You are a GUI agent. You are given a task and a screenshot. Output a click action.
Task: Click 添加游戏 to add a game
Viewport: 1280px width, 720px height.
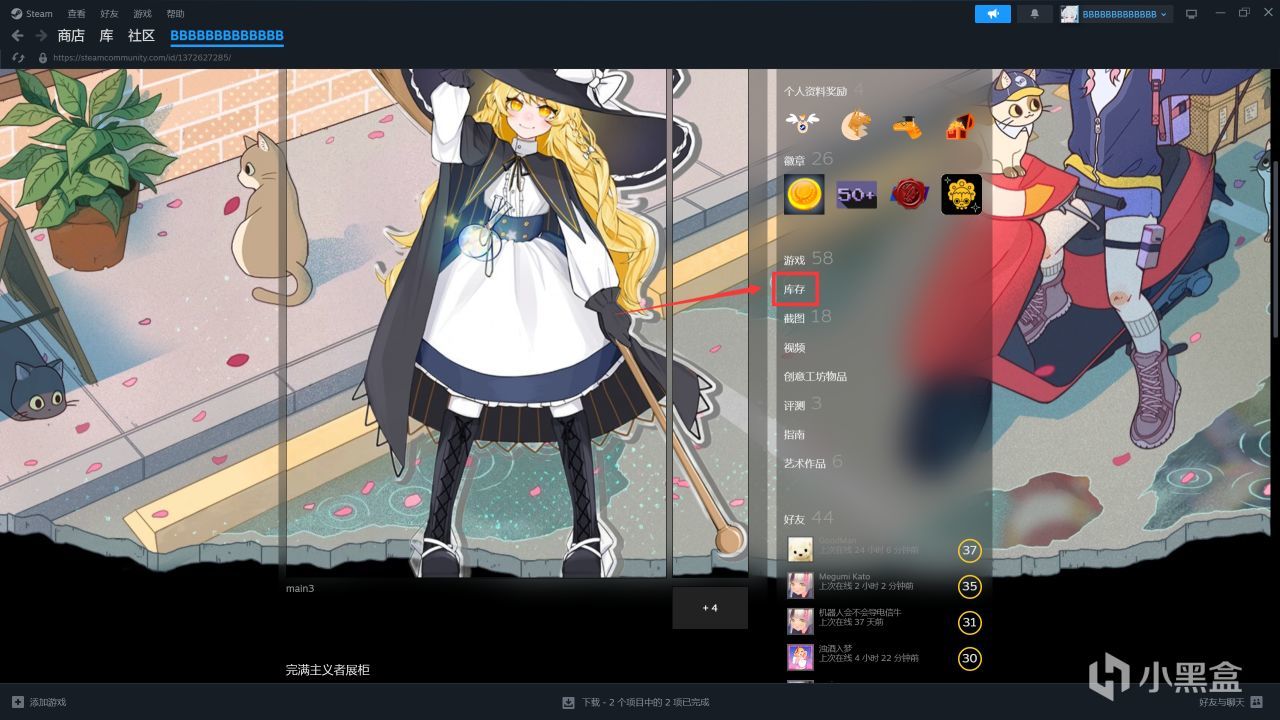click(39, 702)
